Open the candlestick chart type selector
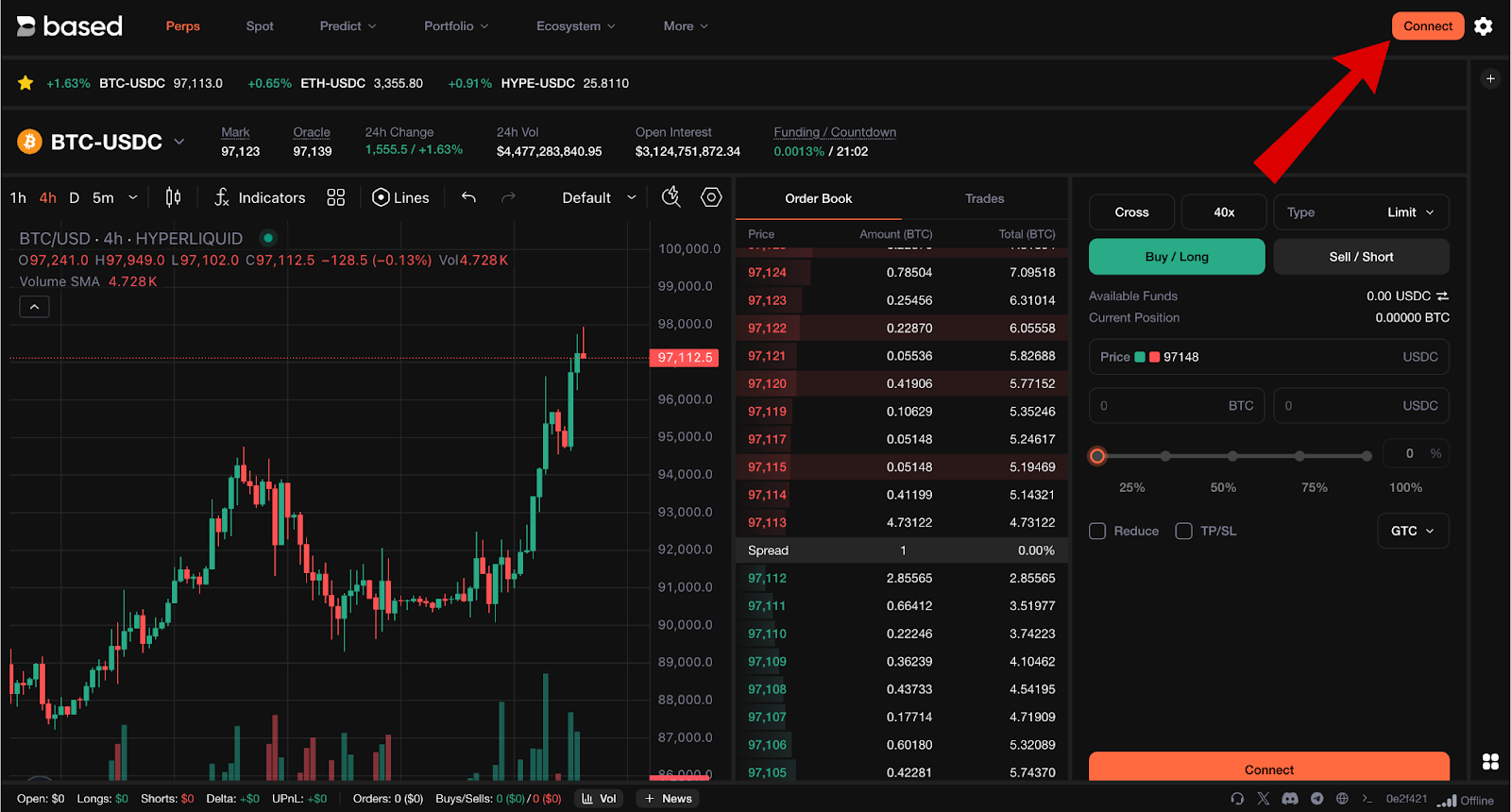This screenshot has height=812, width=1511. click(173, 197)
